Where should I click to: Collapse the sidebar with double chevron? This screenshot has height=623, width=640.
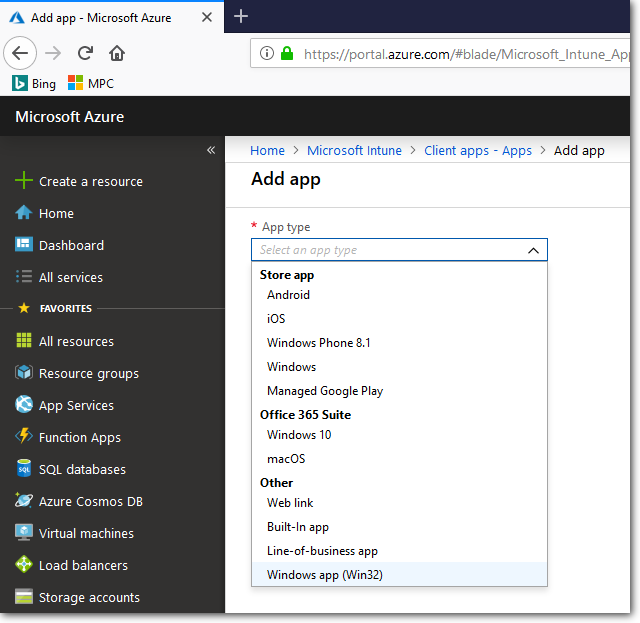tap(211, 150)
